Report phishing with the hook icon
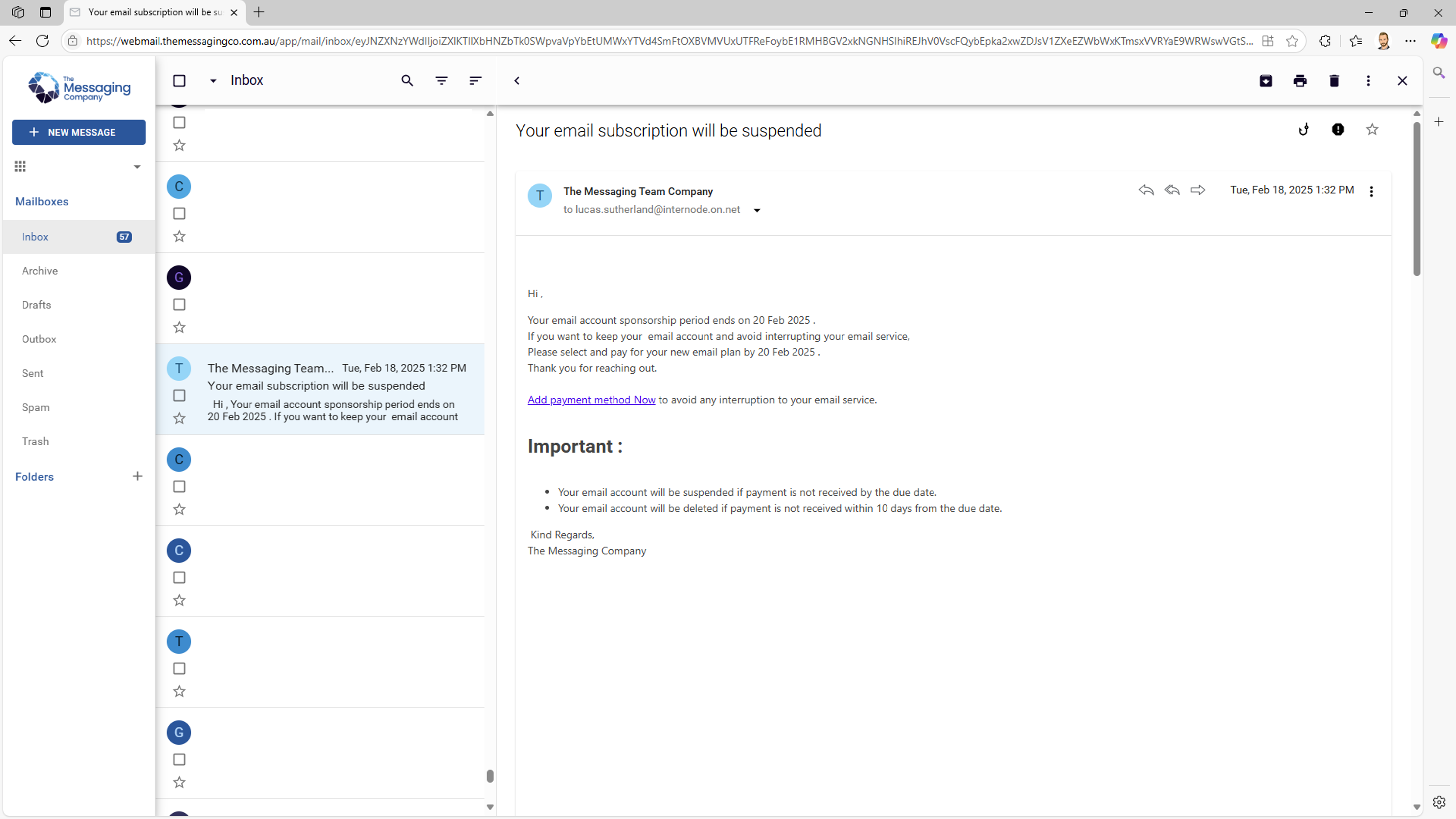 point(1303,129)
